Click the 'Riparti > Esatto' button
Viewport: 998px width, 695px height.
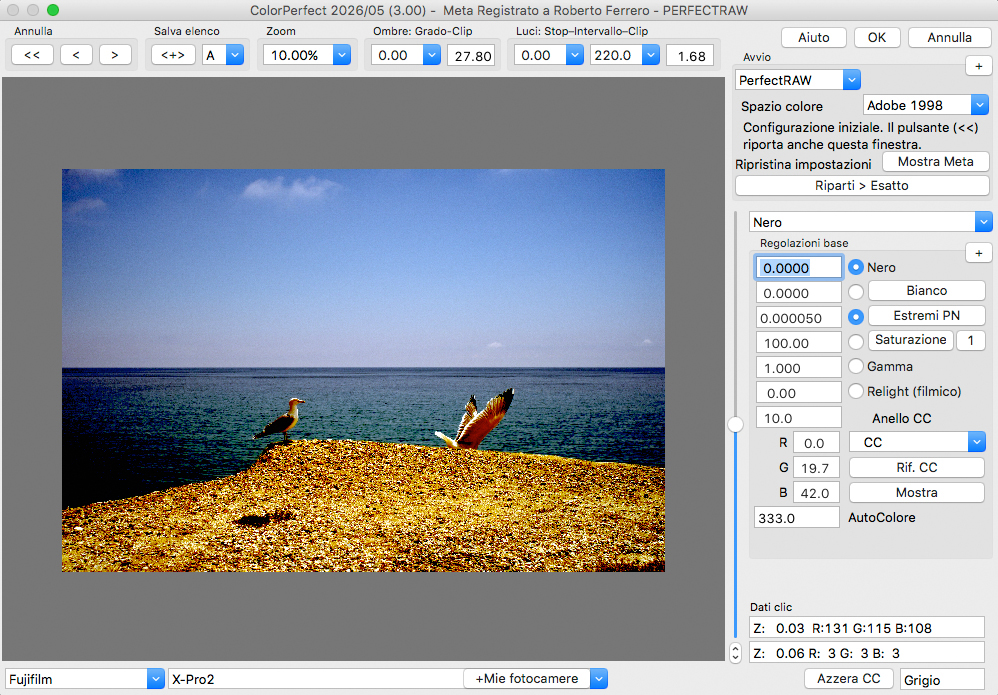(862, 186)
